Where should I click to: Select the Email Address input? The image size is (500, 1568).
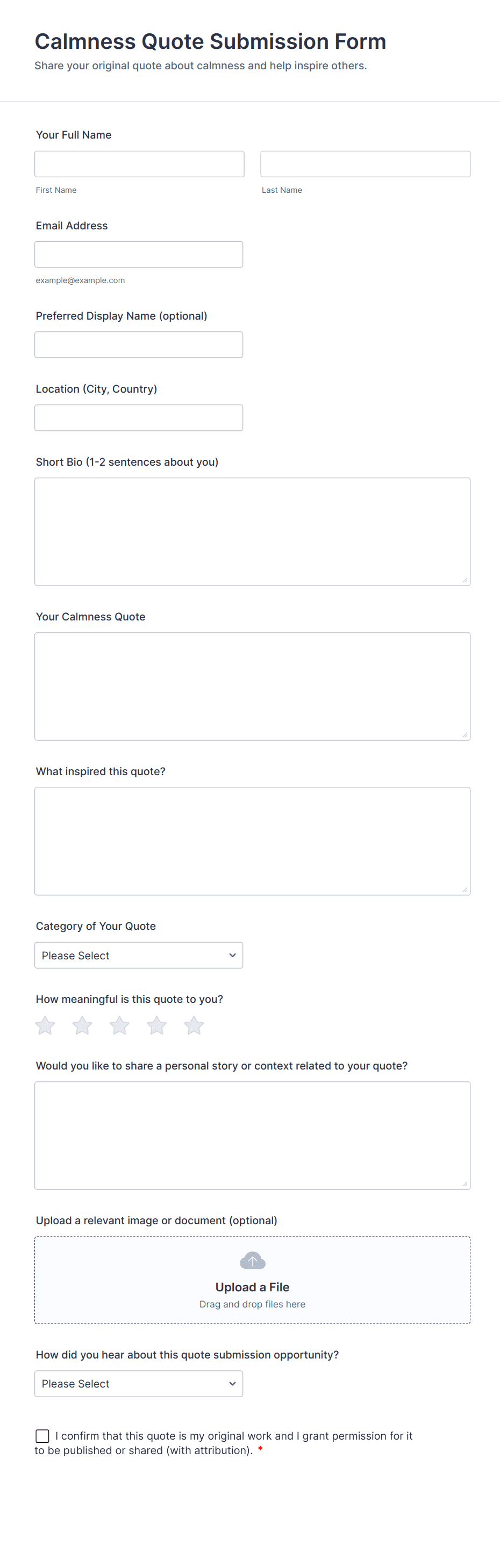pyautogui.click(x=139, y=255)
